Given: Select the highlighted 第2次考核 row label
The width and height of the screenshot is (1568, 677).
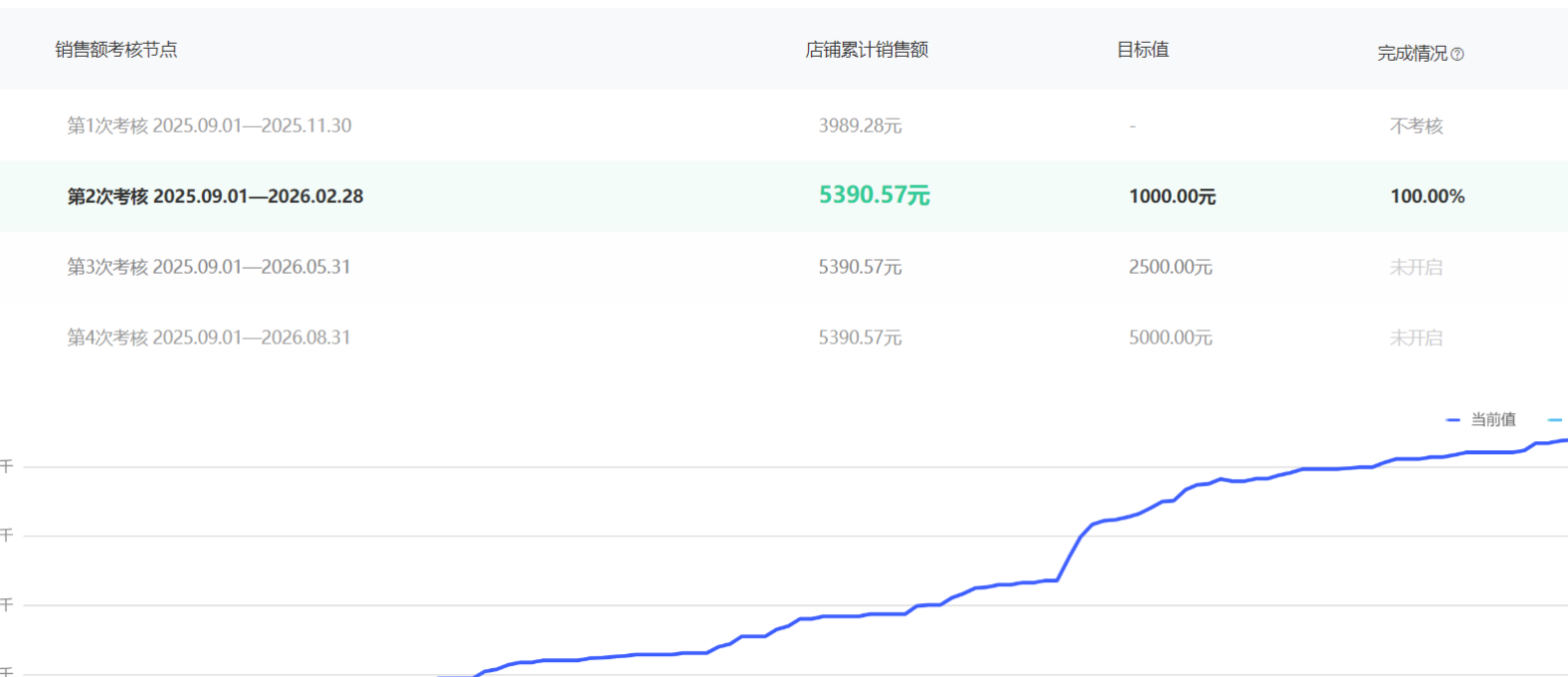Looking at the screenshot, I should (x=215, y=196).
